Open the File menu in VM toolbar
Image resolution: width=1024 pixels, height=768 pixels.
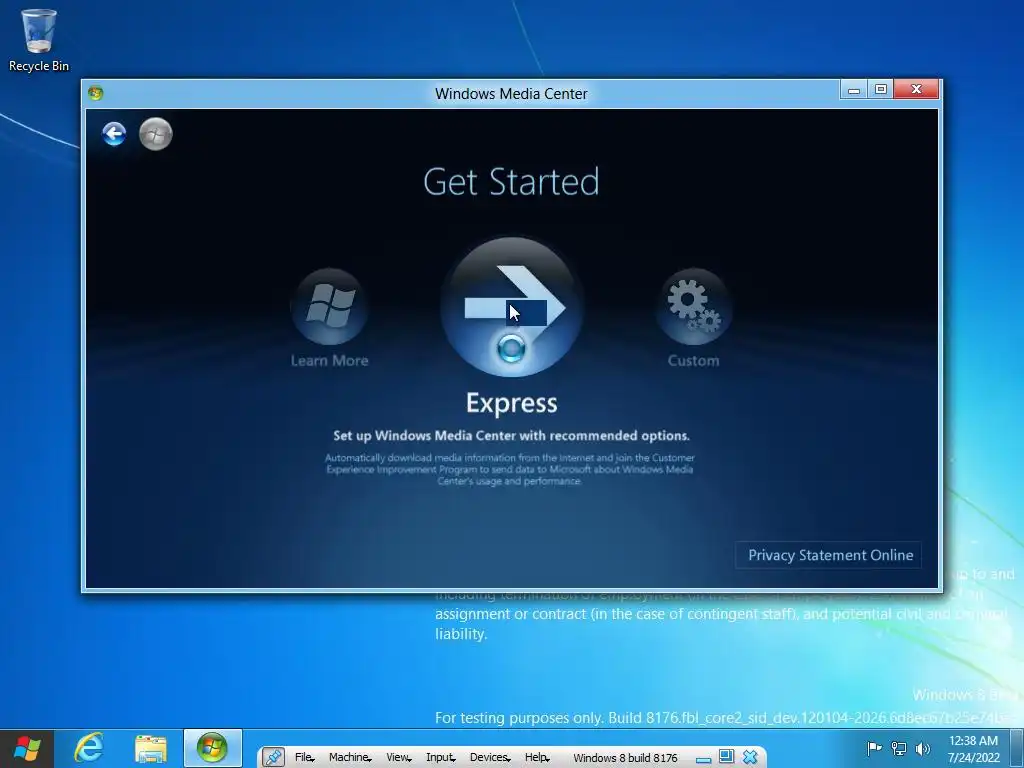[x=304, y=757]
